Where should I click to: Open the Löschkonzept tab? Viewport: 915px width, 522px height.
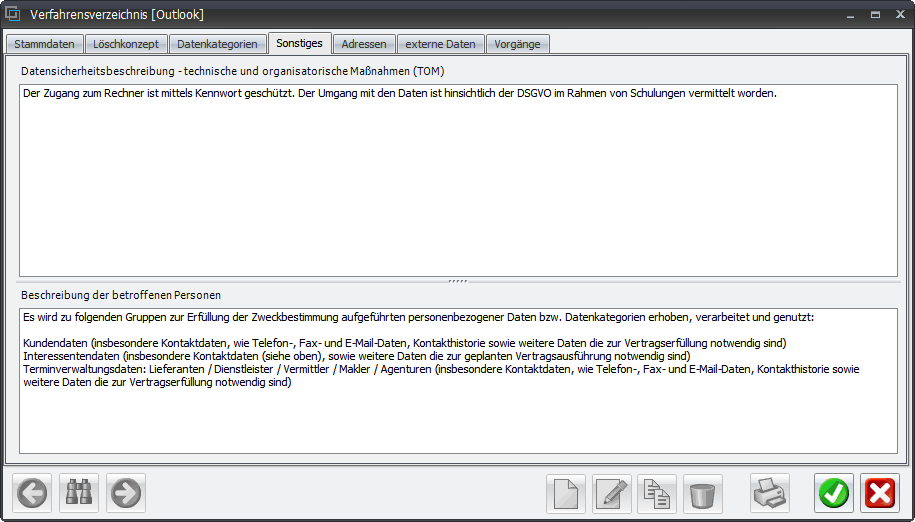click(x=126, y=44)
